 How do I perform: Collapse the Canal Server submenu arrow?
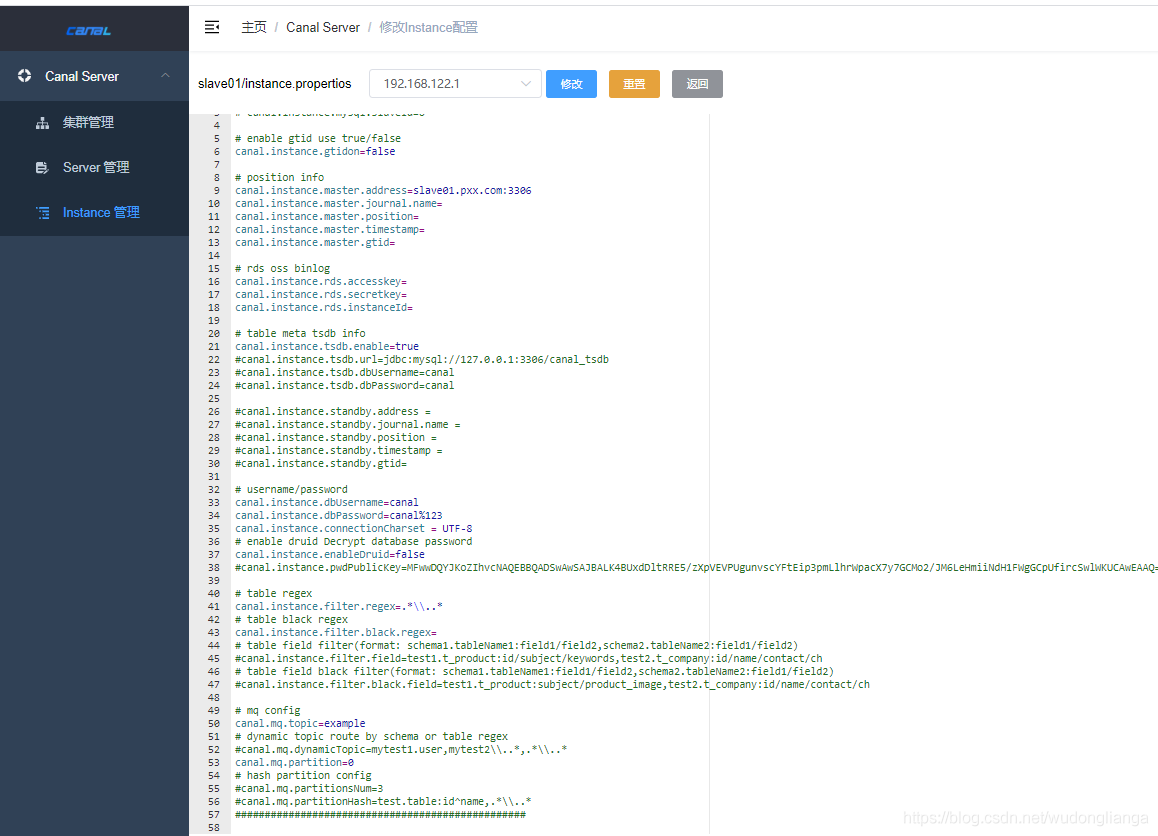pos(165,75)
